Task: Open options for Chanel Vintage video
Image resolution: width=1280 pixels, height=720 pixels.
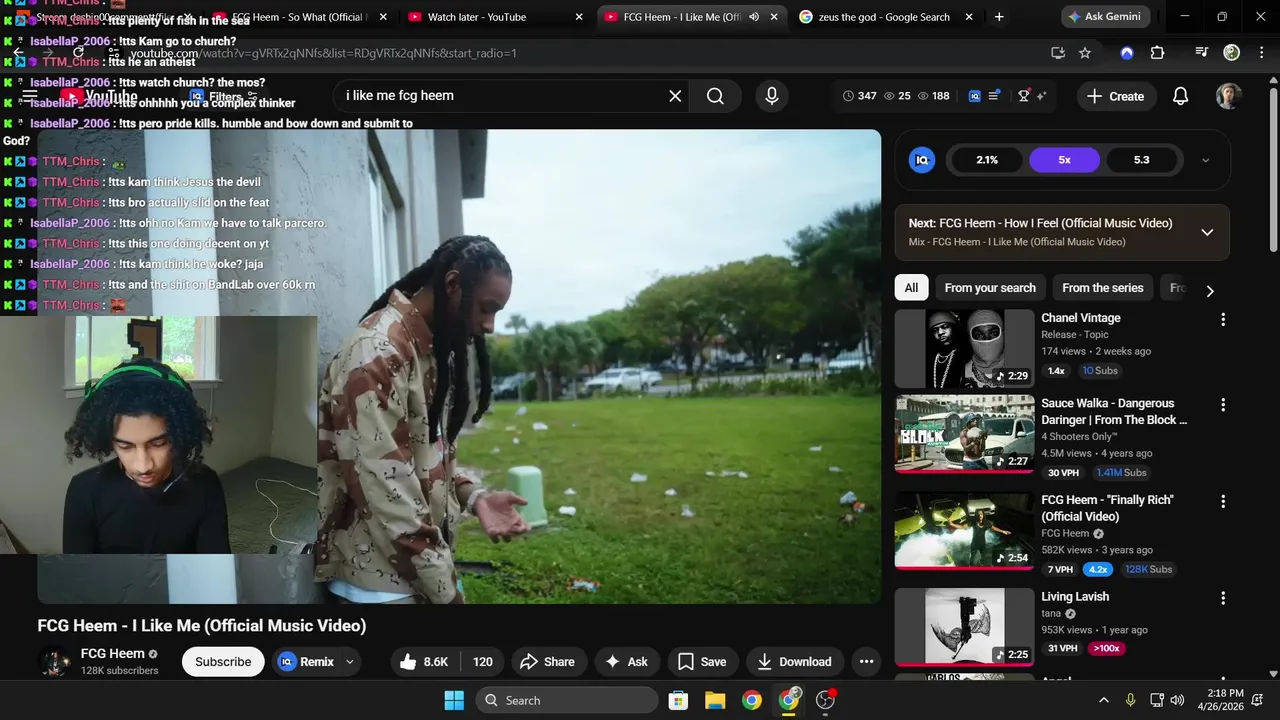Action: (1222, 320)
